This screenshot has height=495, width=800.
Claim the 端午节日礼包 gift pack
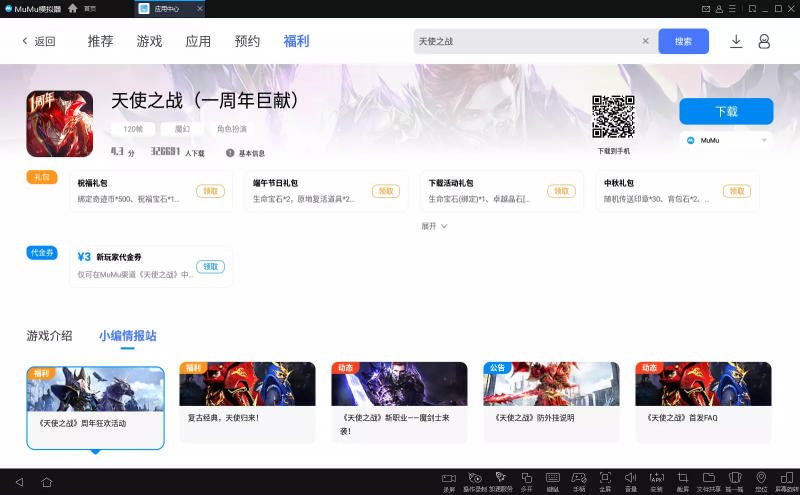386,191
